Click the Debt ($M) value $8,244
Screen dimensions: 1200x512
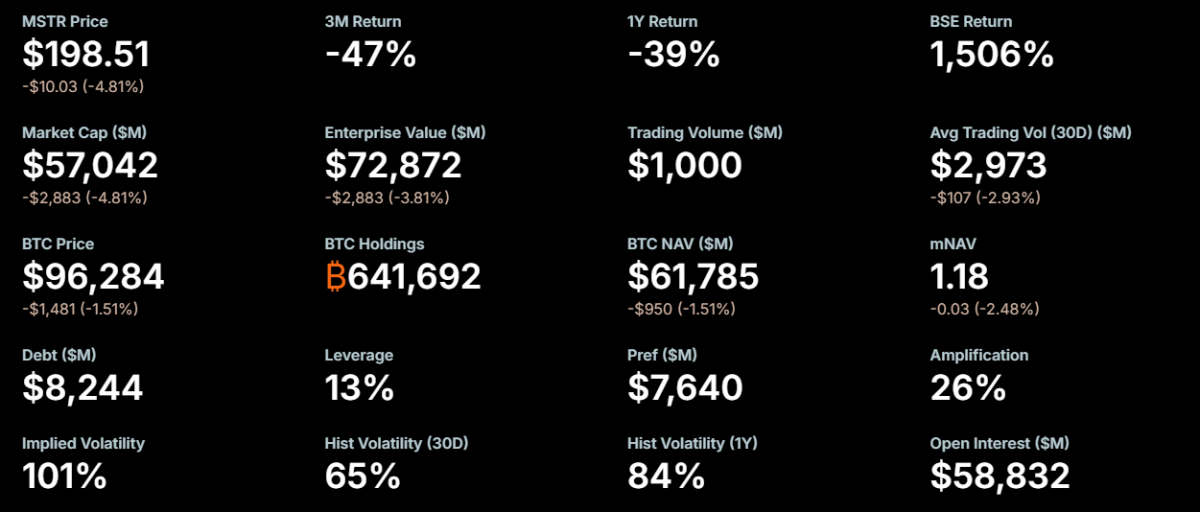pos(82,387)
